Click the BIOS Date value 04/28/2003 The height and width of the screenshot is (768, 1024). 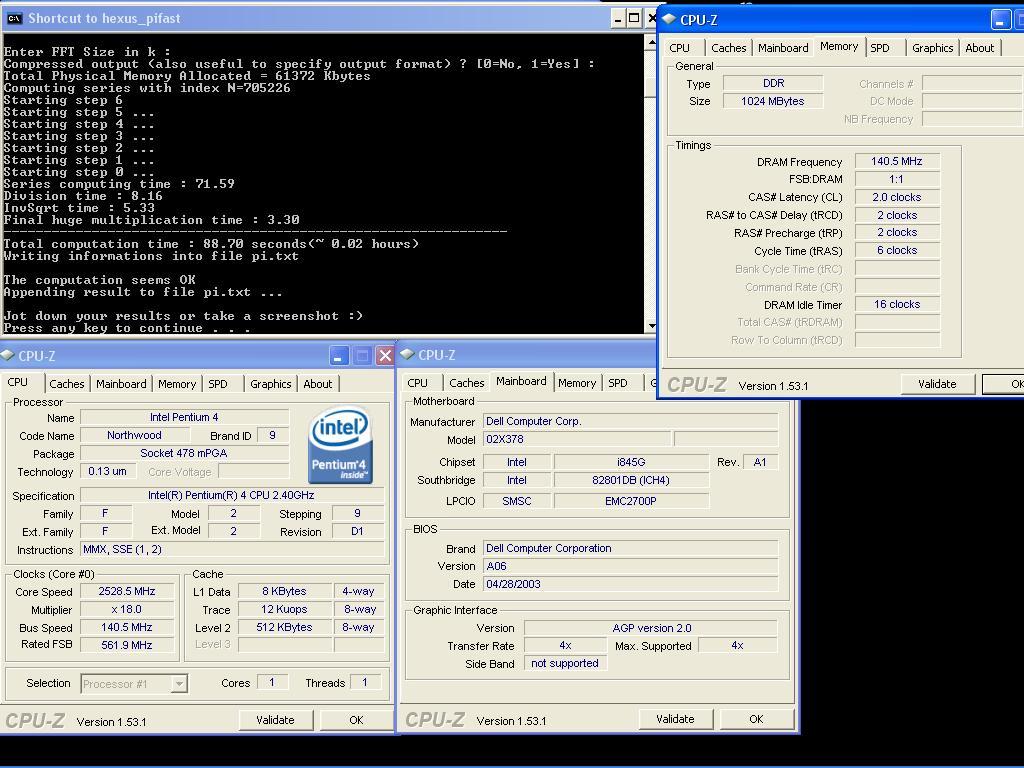[x=630, y=584]
